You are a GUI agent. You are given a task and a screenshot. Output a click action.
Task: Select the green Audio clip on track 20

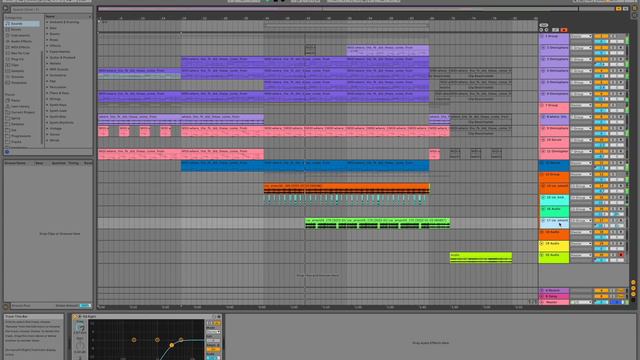480,258
